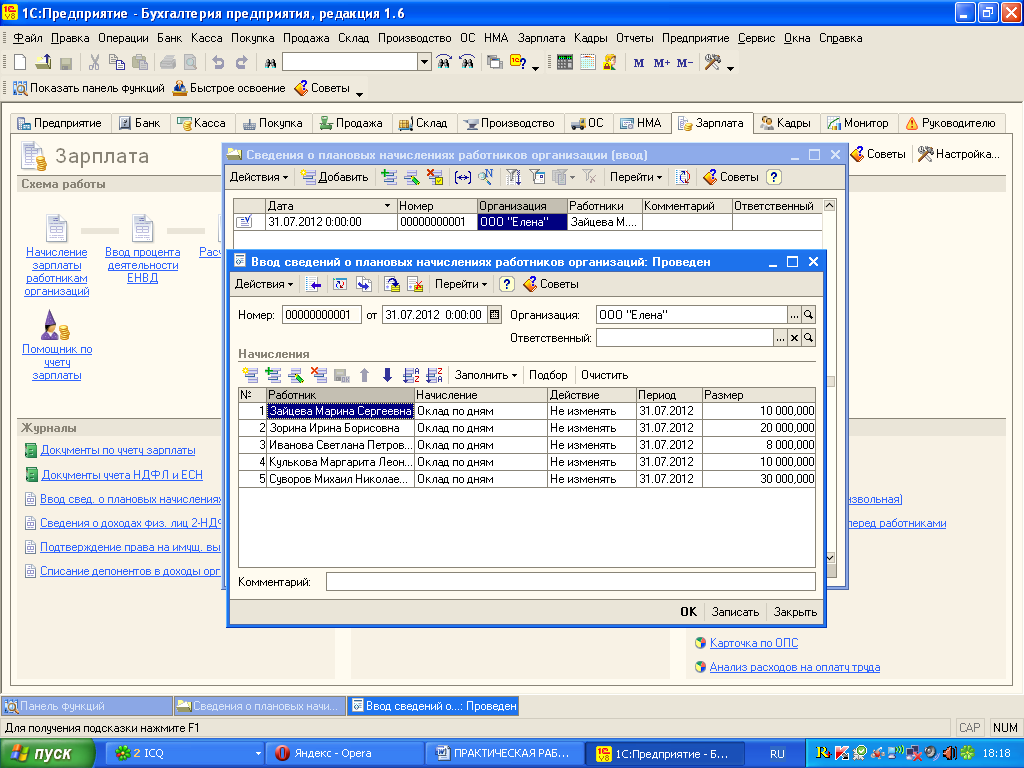This screenshot has height=768, width=1024.
Task: Click Показать панель функций button
Action: [x=89, y=88]
